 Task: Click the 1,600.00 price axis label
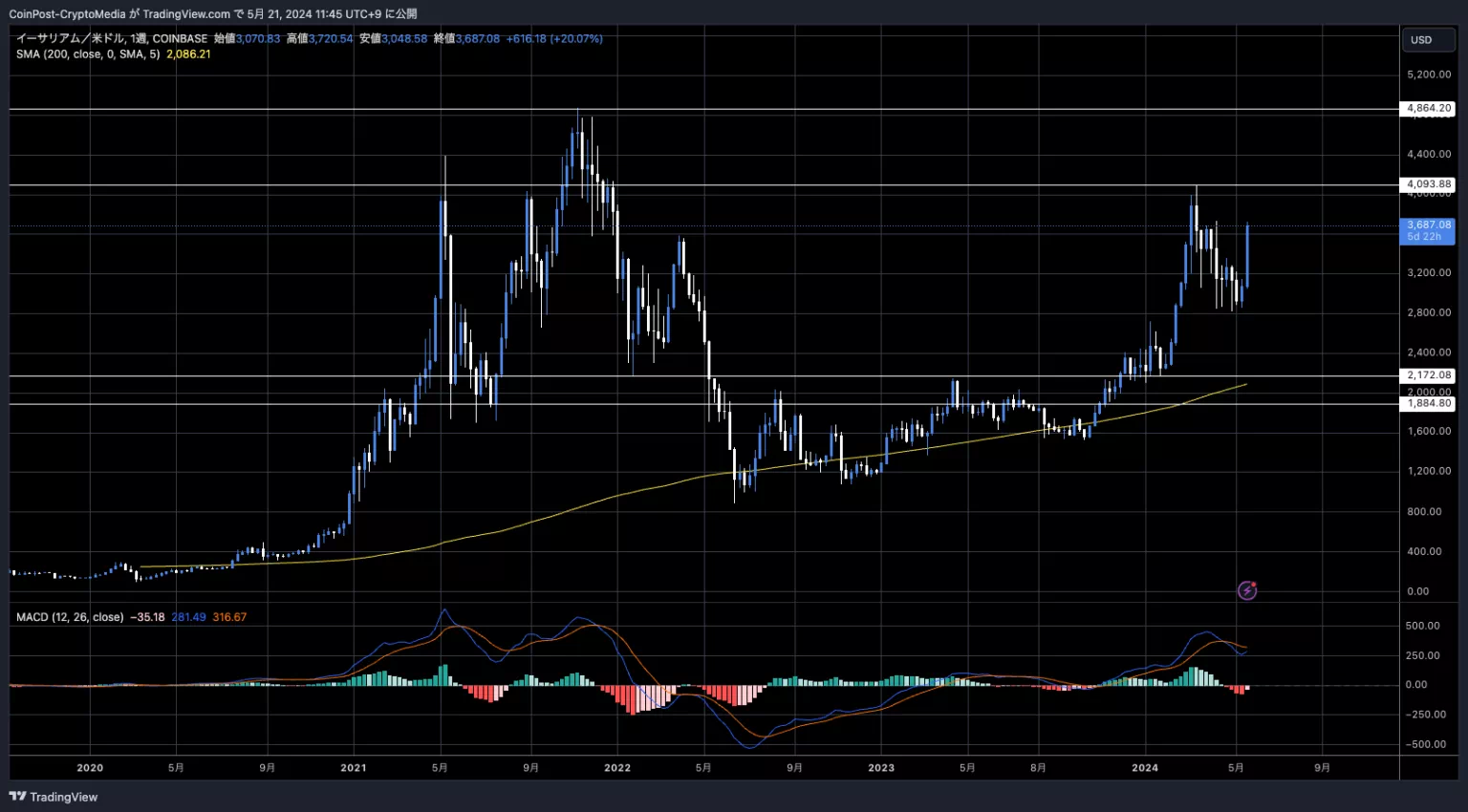[x=1429, y=432]
